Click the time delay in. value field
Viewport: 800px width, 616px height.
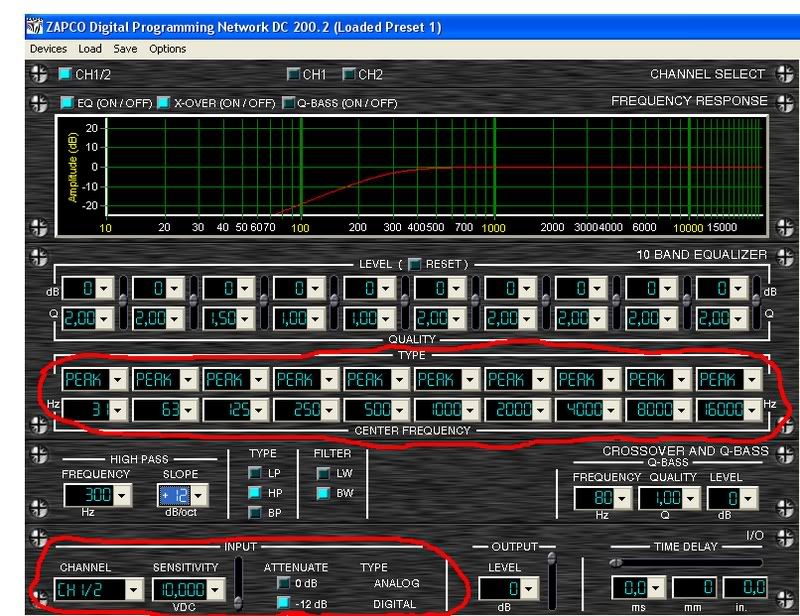pos(745,587)
